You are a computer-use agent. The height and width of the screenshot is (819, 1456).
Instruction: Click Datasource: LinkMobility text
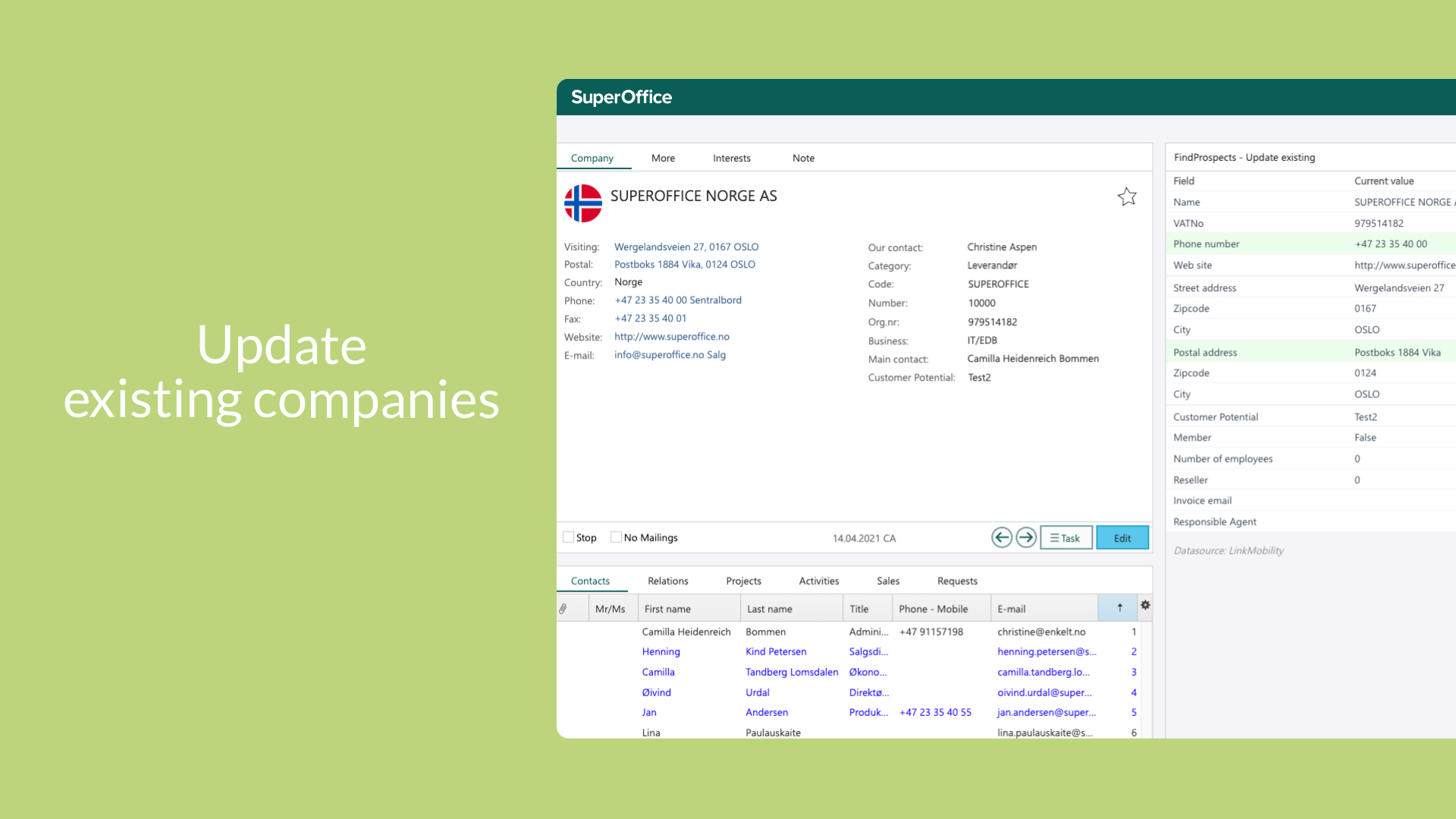pos(1228,551)
